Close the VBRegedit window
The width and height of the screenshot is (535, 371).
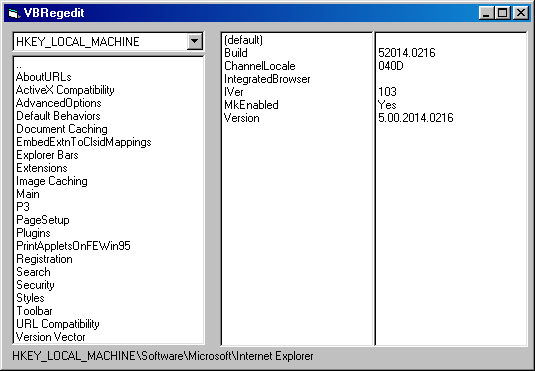521,13
